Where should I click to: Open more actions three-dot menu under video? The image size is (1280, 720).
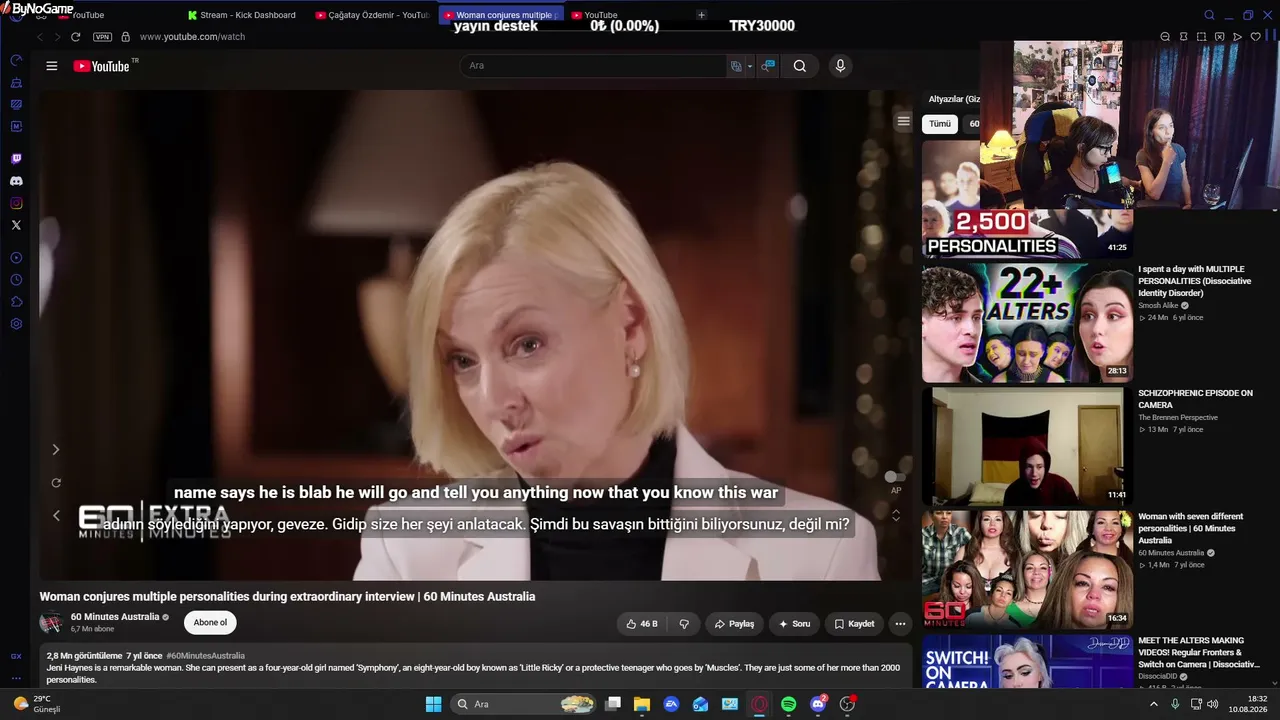click(x=900, y=624)
